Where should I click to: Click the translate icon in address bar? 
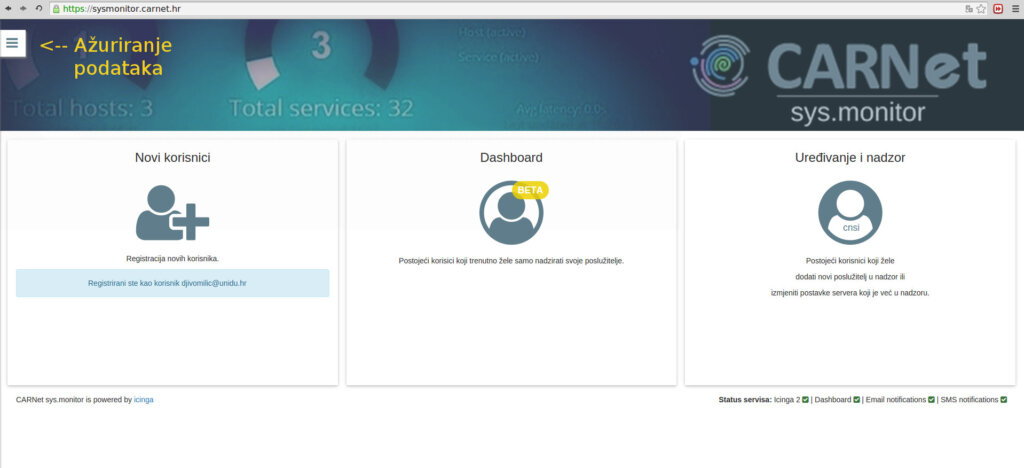coord(968,8)
